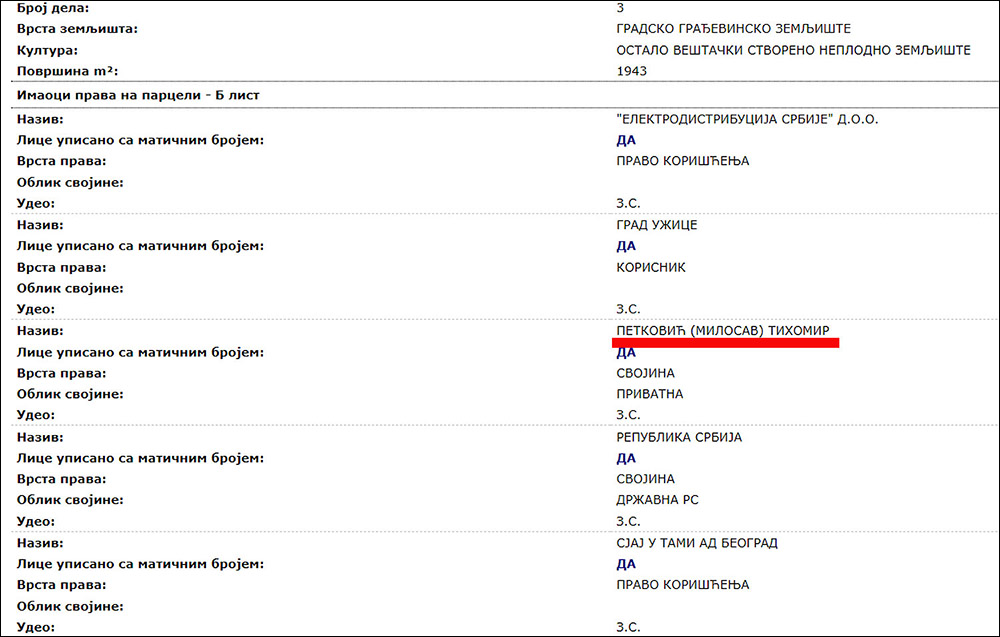Click ПРАВО КОРИШЋЕЊА under ЕЛЕКТРОДИСТРИБУЦИЈА СРБИЈЕ

pyautogui.click(x=682, y=161)
